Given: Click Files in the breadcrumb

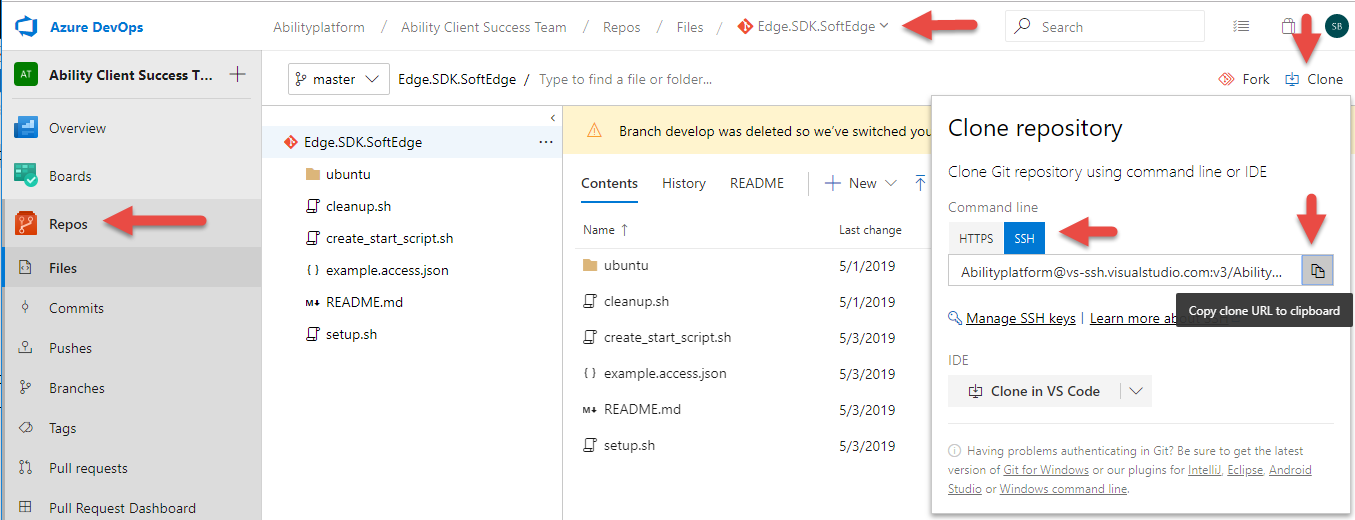Looking at the screenshot, I should point(690,27).
